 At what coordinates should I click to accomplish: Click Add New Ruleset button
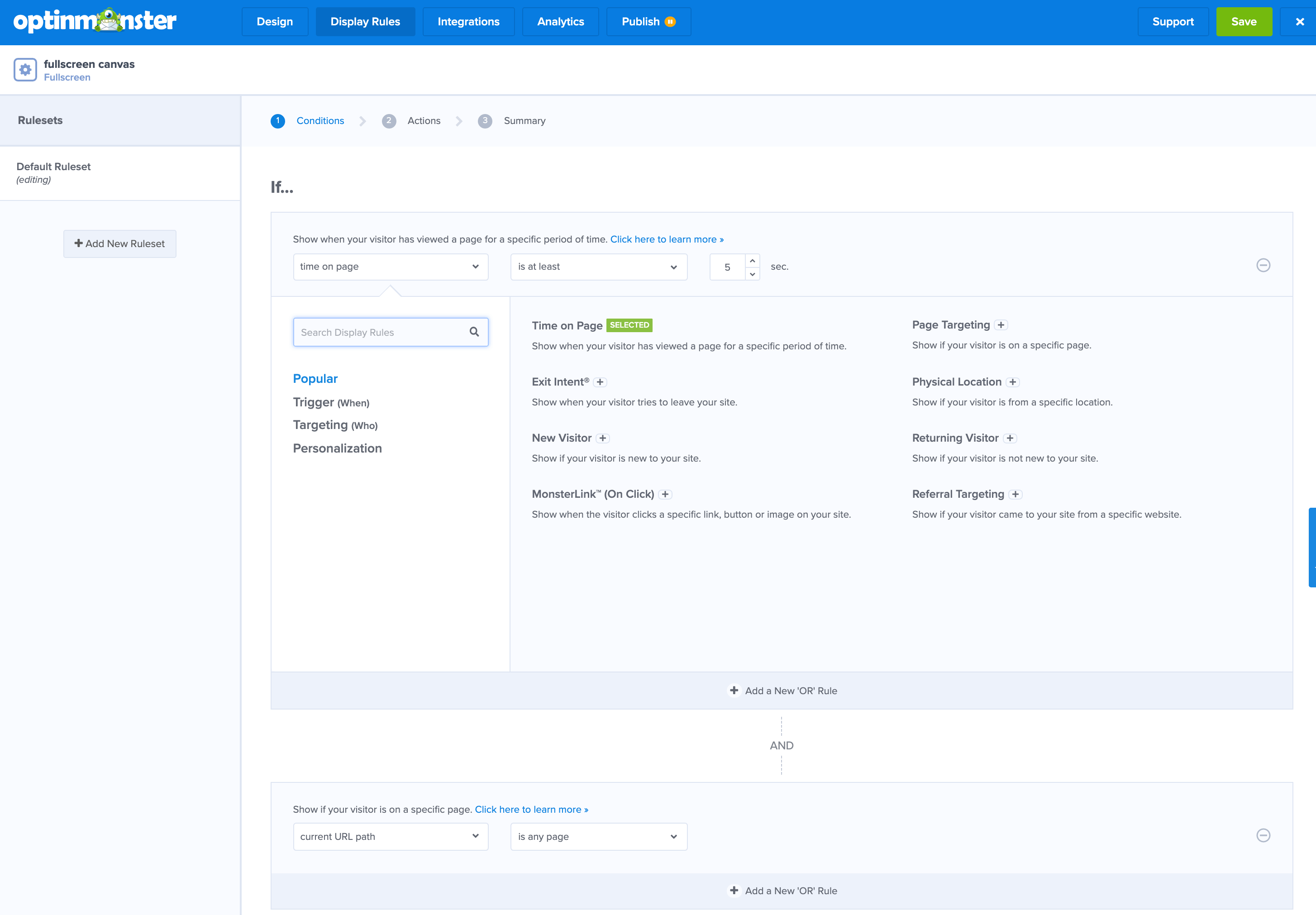click(119, 243)
